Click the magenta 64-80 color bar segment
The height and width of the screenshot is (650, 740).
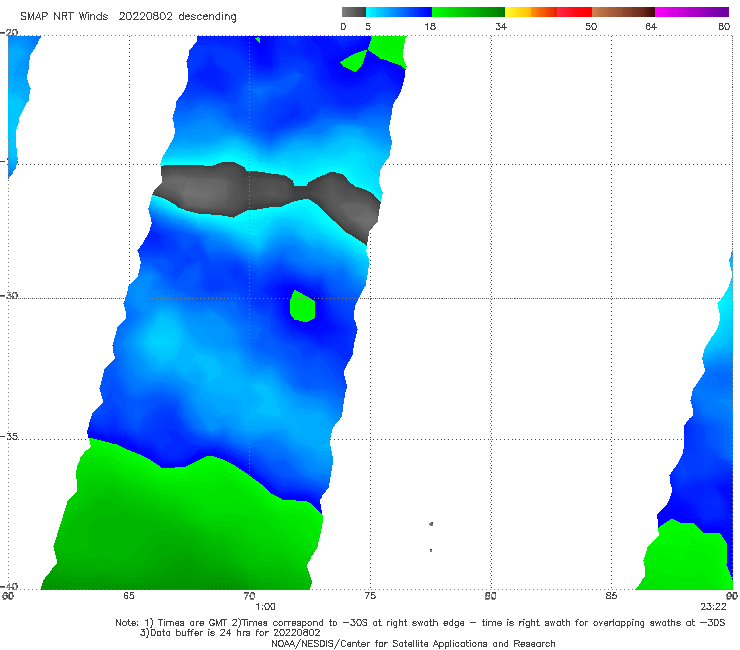(x=692, y=12)
